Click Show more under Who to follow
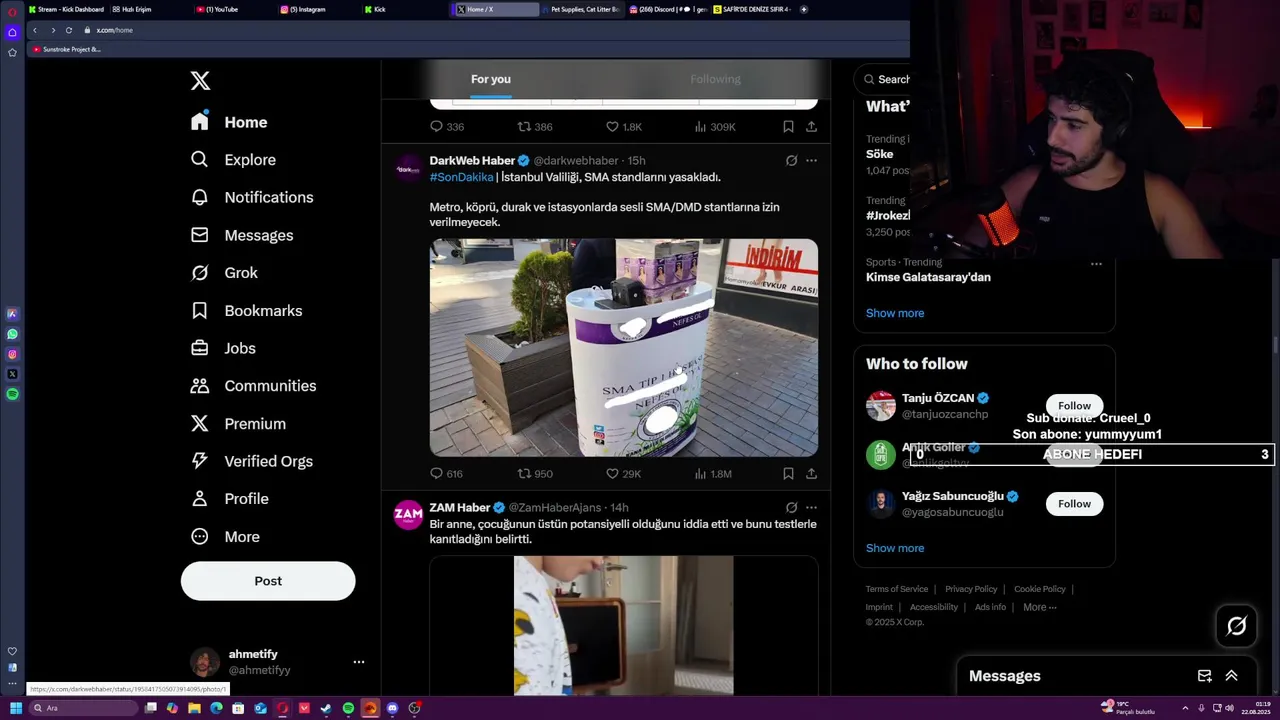 [x=895, y=548]
